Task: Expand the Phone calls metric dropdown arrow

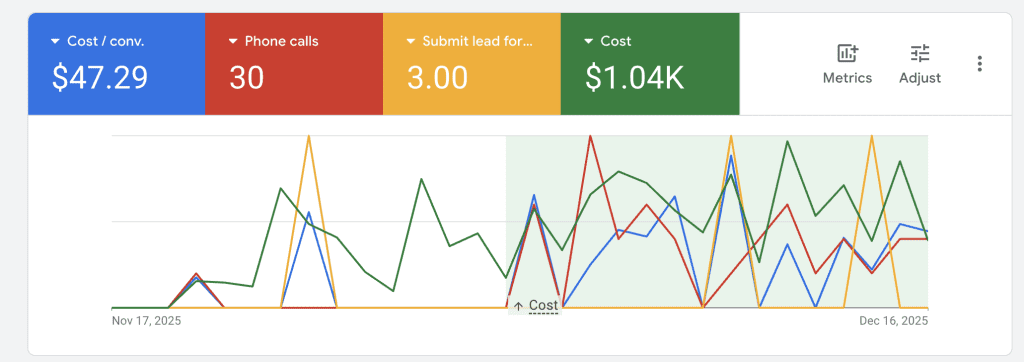Action: point(233,41)
